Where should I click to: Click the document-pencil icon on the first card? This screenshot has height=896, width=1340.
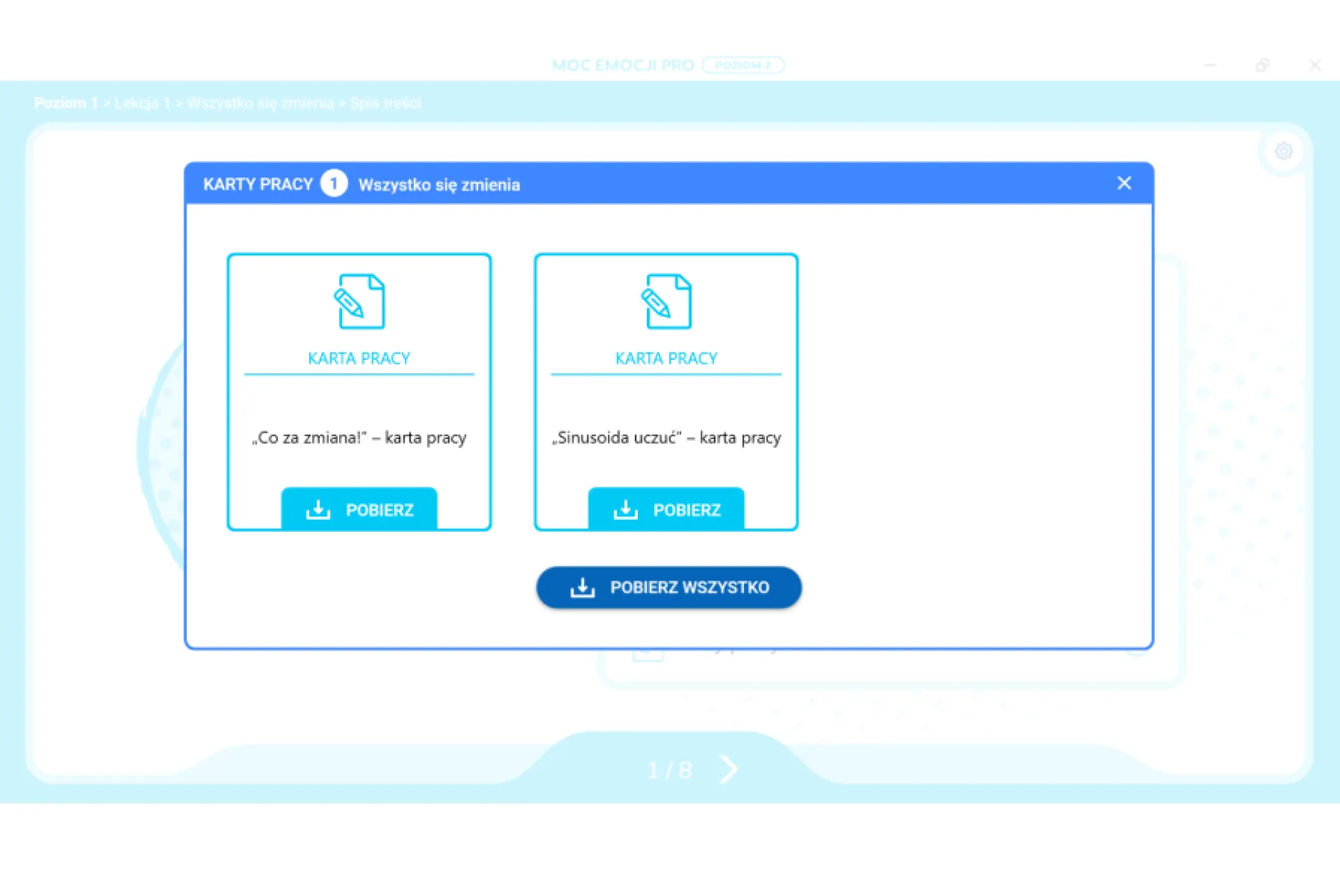click(x=359, y=301)
